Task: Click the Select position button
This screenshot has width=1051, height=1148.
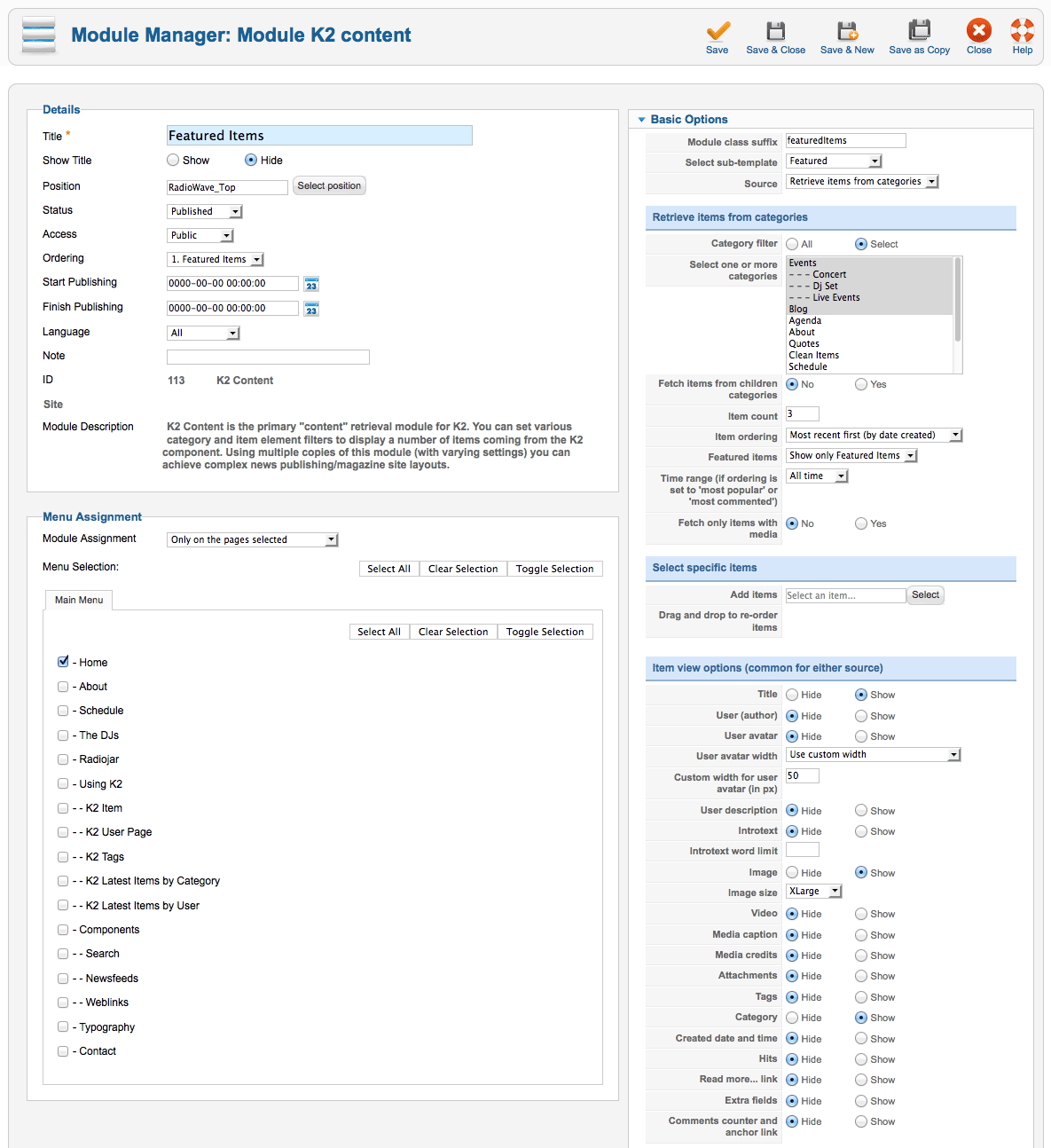Action: pos(329,186)
